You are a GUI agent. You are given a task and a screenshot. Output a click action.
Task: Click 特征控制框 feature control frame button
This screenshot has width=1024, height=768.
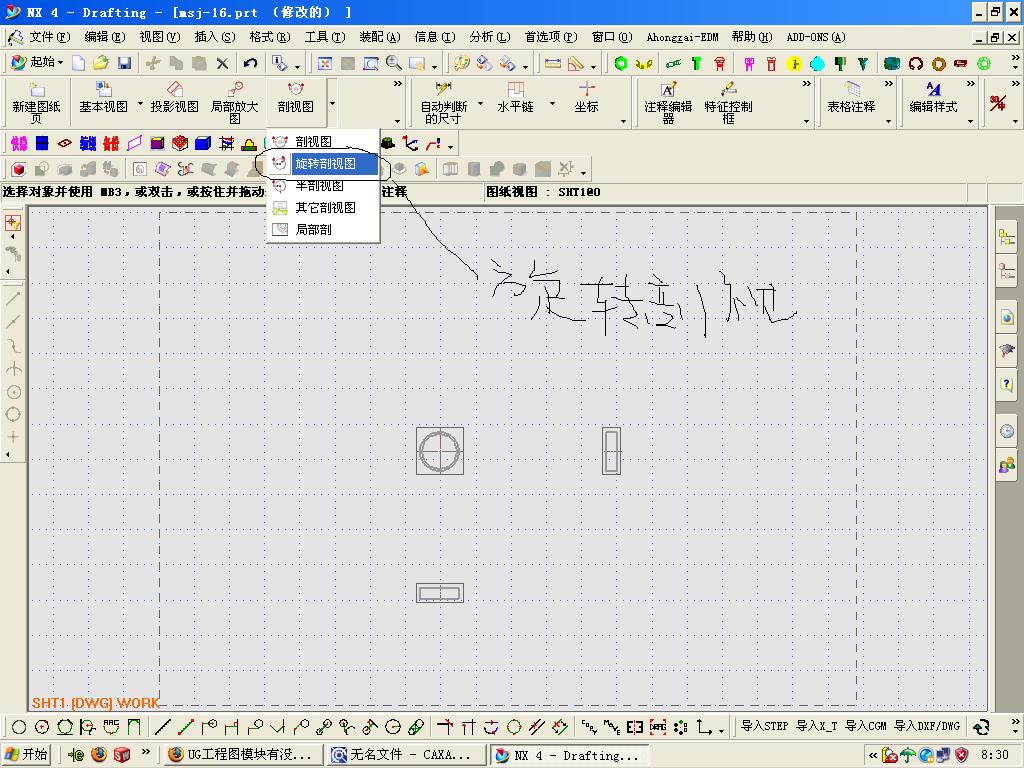(x=728, y=103)
